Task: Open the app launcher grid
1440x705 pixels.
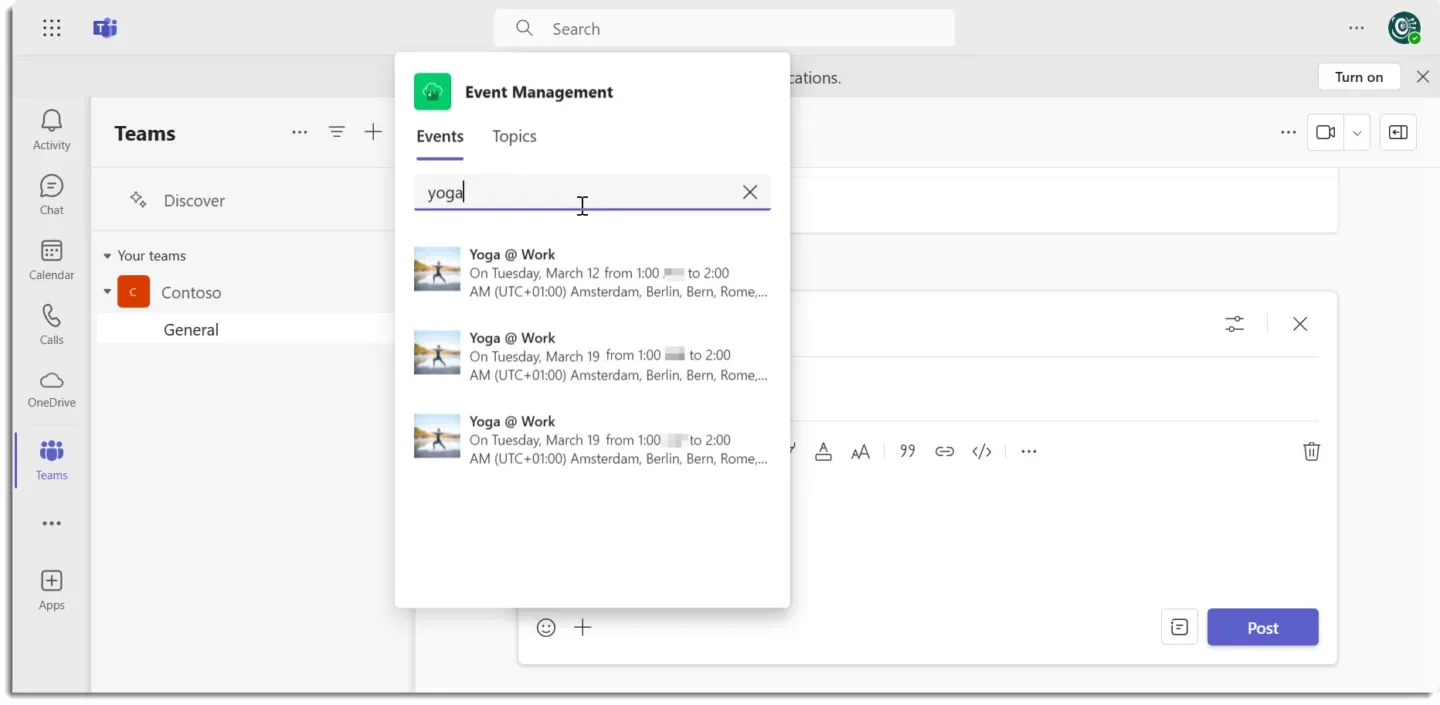Action: pyautogui.click(x=52, y=28)
